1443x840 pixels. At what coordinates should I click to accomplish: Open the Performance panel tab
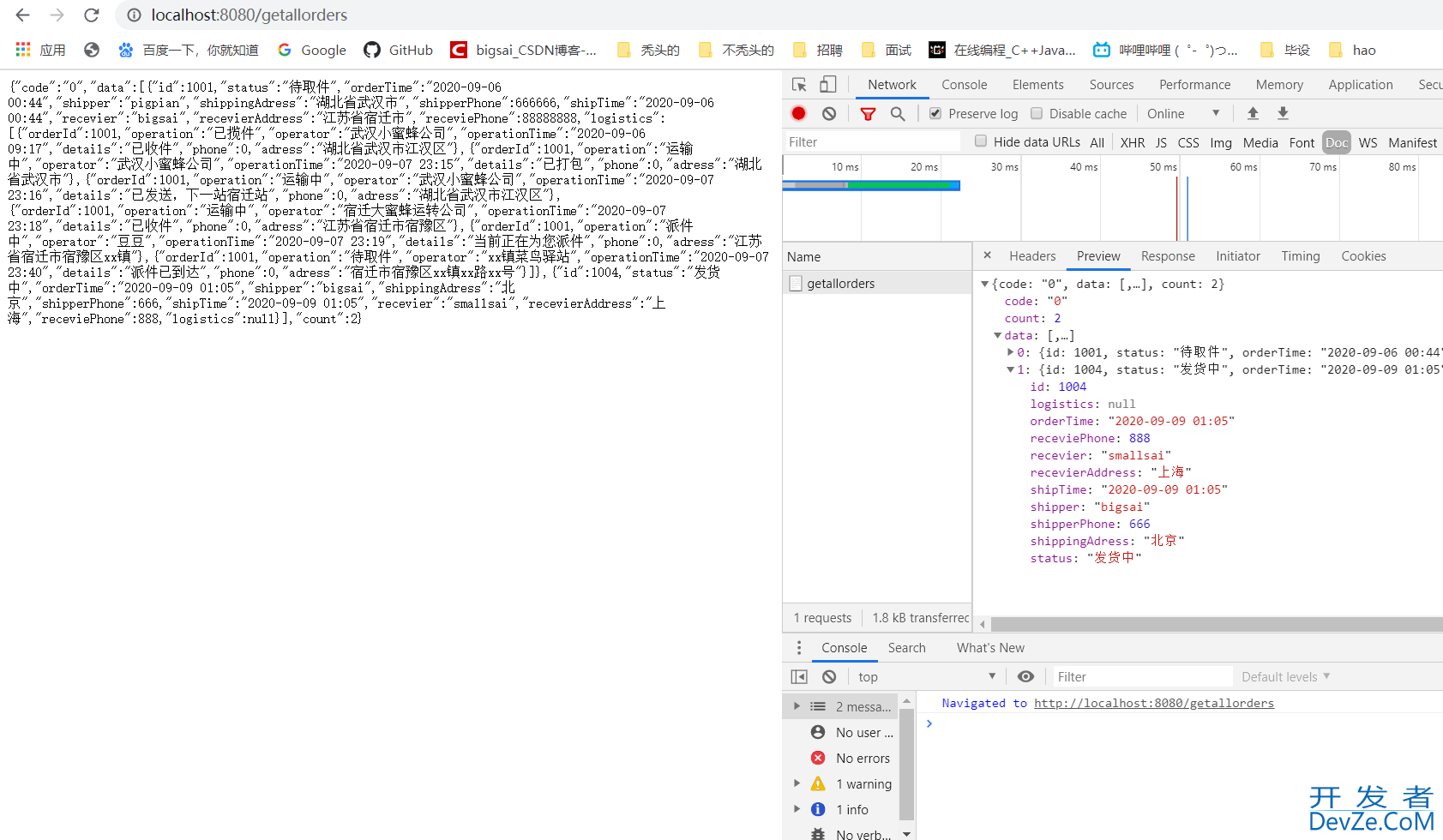pyautogui.click(x=1194, y=84)
